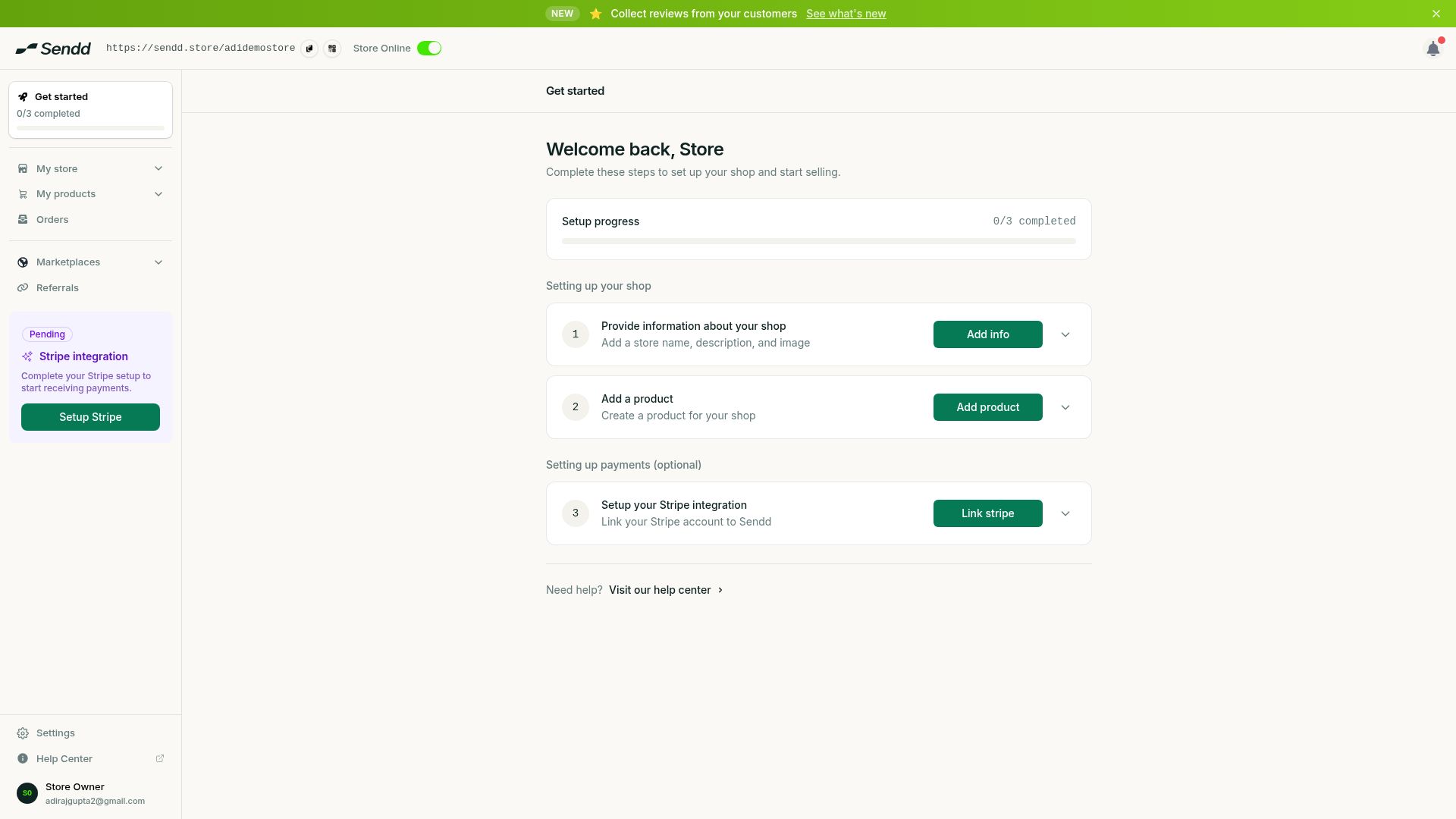The height and width of the screenshot is (819, 1456).
Task: Click the Store Owner account name
Action: pos(75,787)
